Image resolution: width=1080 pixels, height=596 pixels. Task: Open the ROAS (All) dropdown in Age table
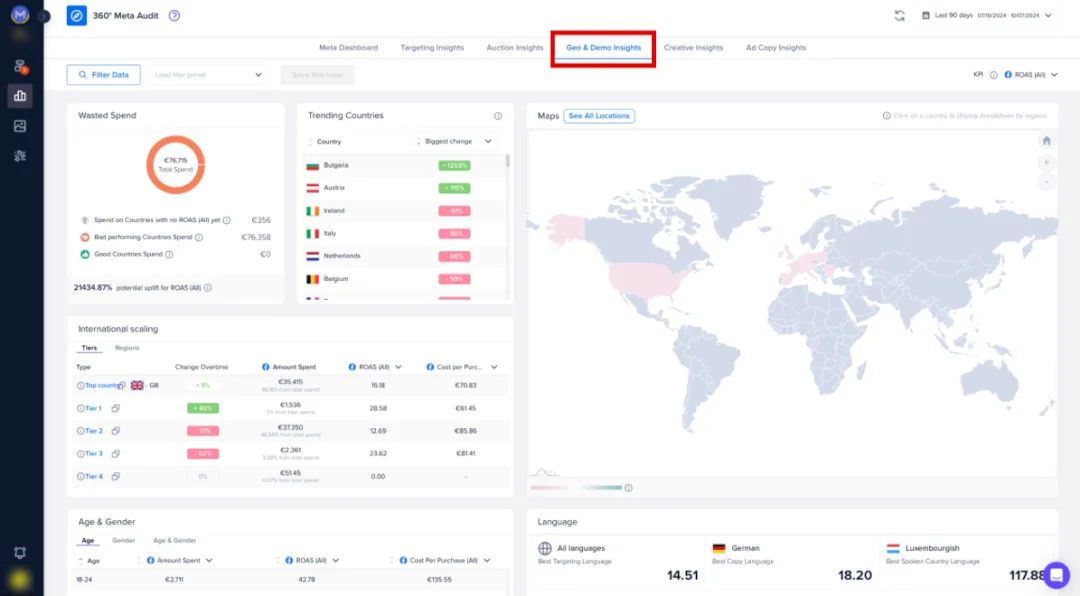pyautogui.click(x=335, y=561)
